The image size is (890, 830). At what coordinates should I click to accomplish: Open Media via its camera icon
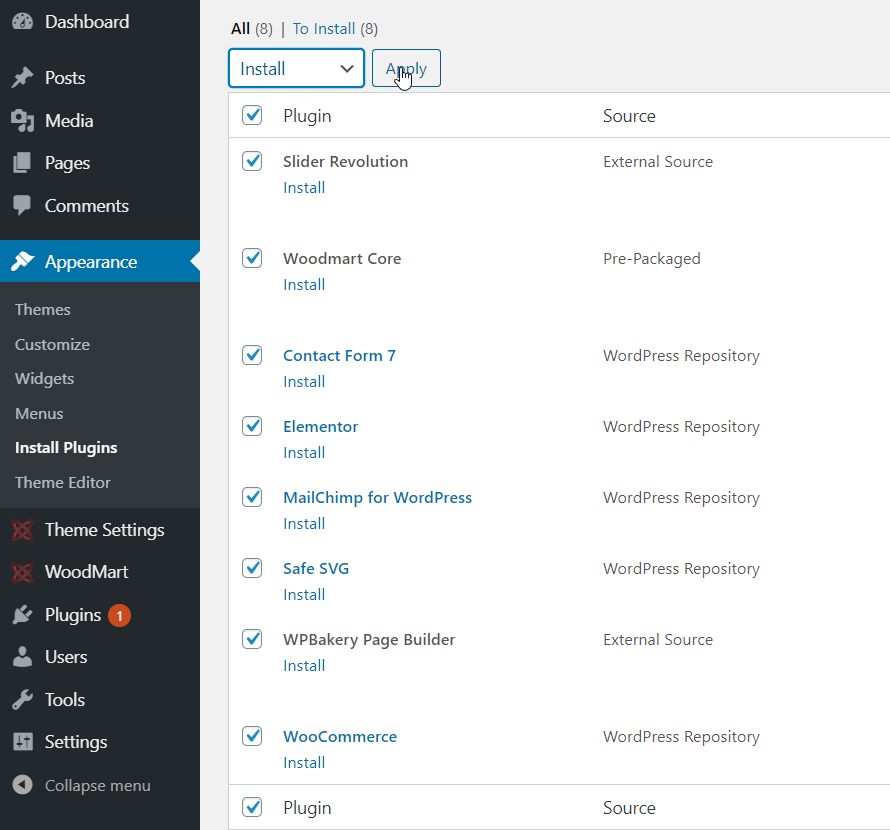tap(22, 121)
